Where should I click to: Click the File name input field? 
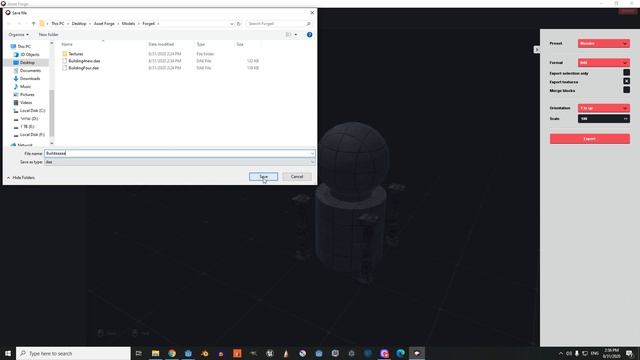[177, 153]
